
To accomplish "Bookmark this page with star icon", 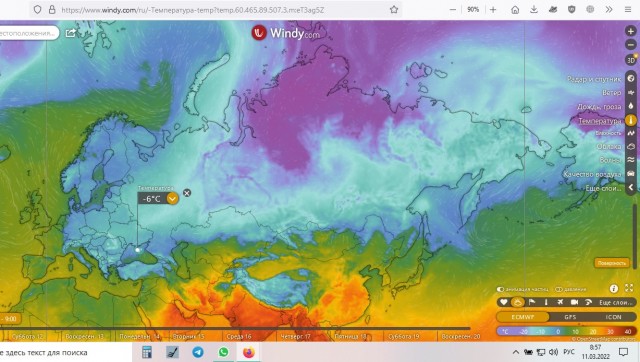I will 394,9.
